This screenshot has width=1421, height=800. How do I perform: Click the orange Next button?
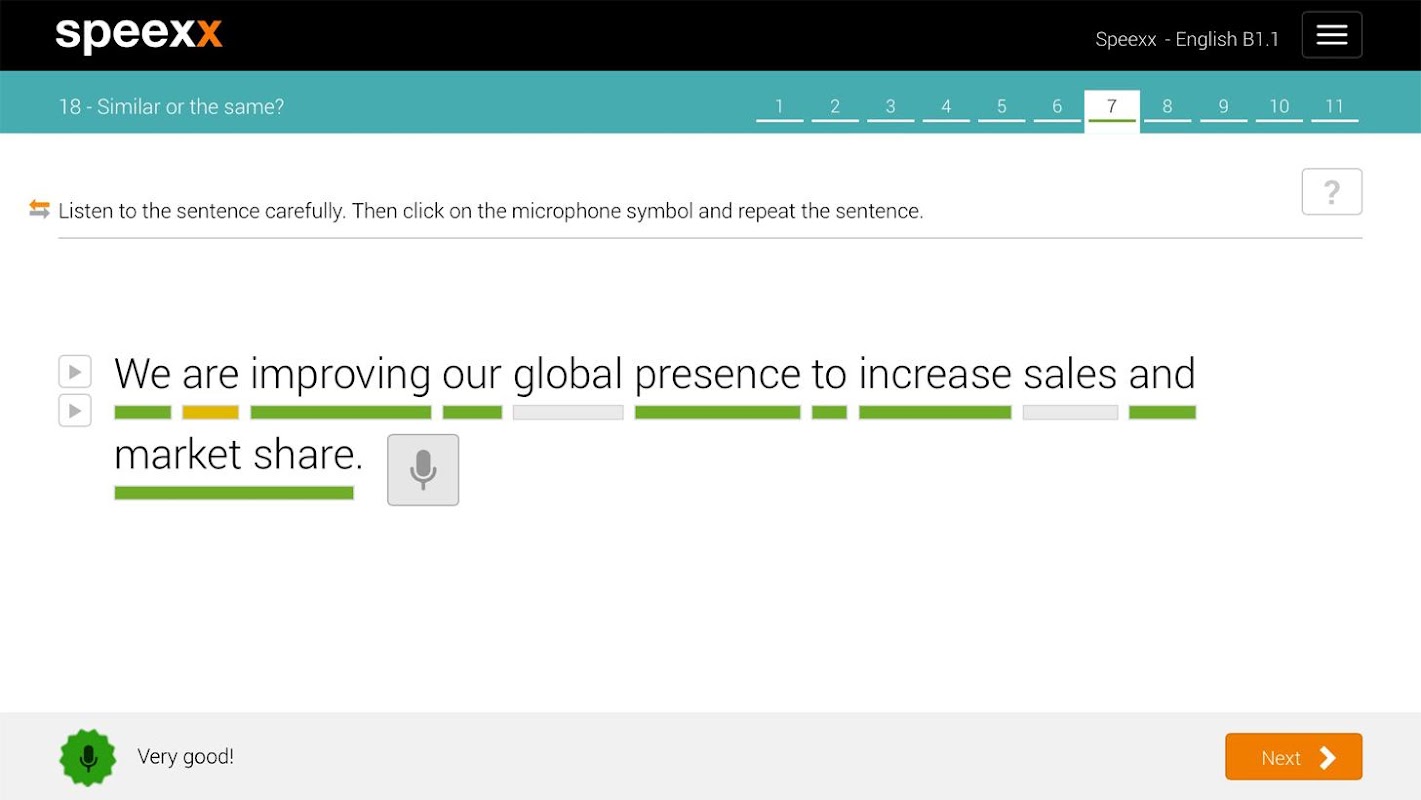click(1293, 757)
